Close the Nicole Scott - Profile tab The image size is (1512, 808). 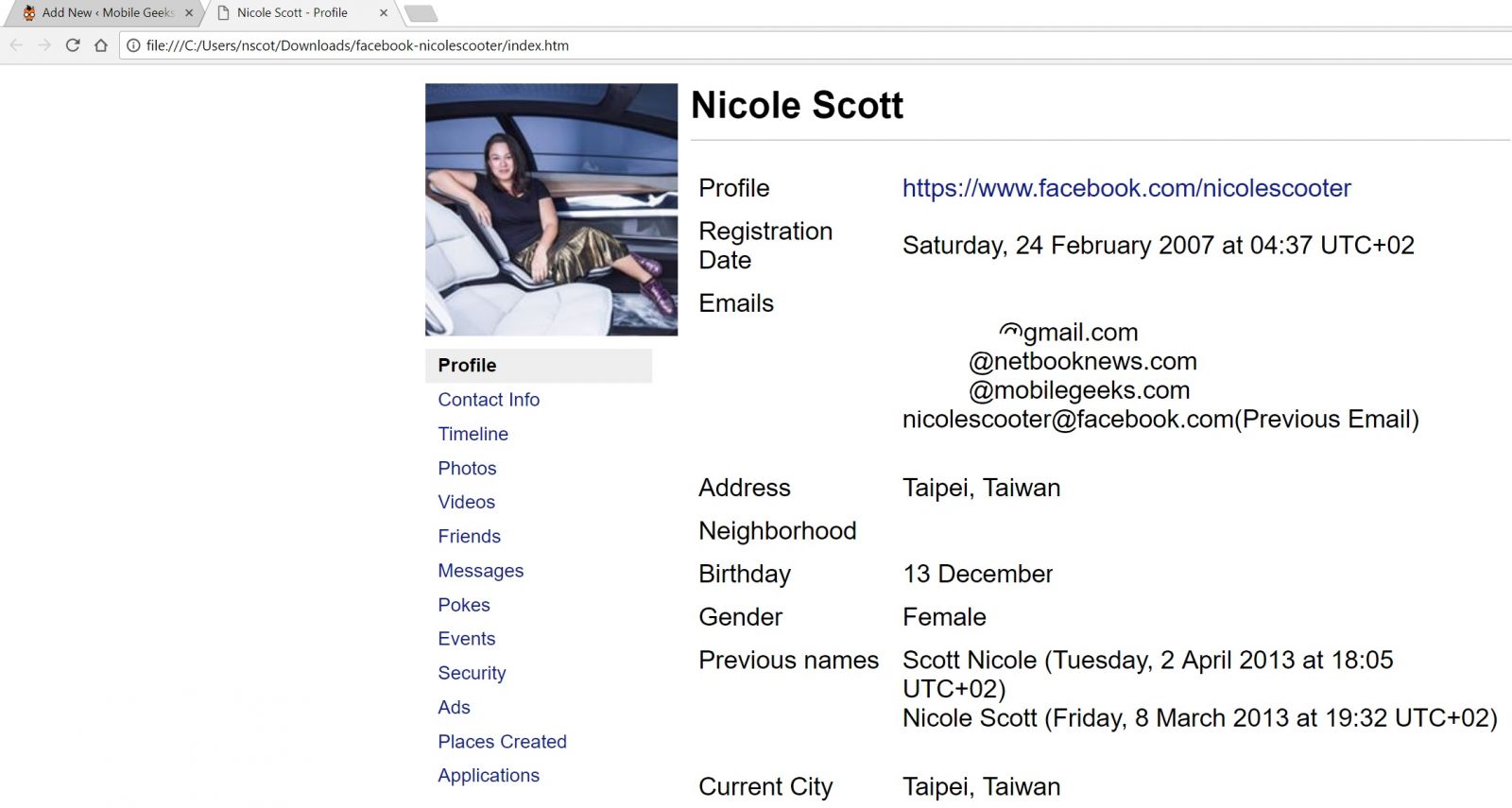click(x=383, y=13)
